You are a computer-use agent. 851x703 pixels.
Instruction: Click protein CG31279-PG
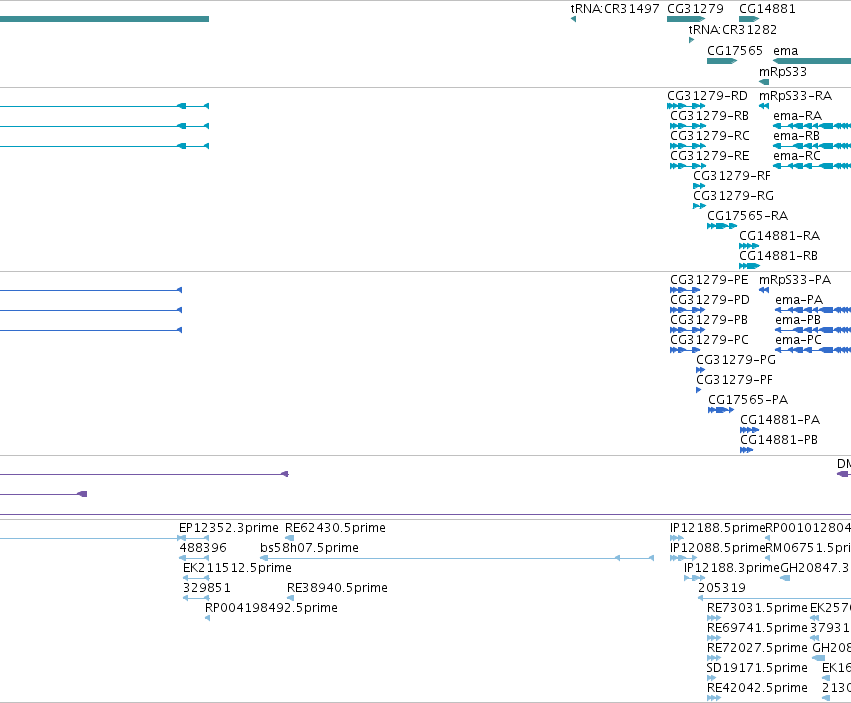(x=736, y=360)
